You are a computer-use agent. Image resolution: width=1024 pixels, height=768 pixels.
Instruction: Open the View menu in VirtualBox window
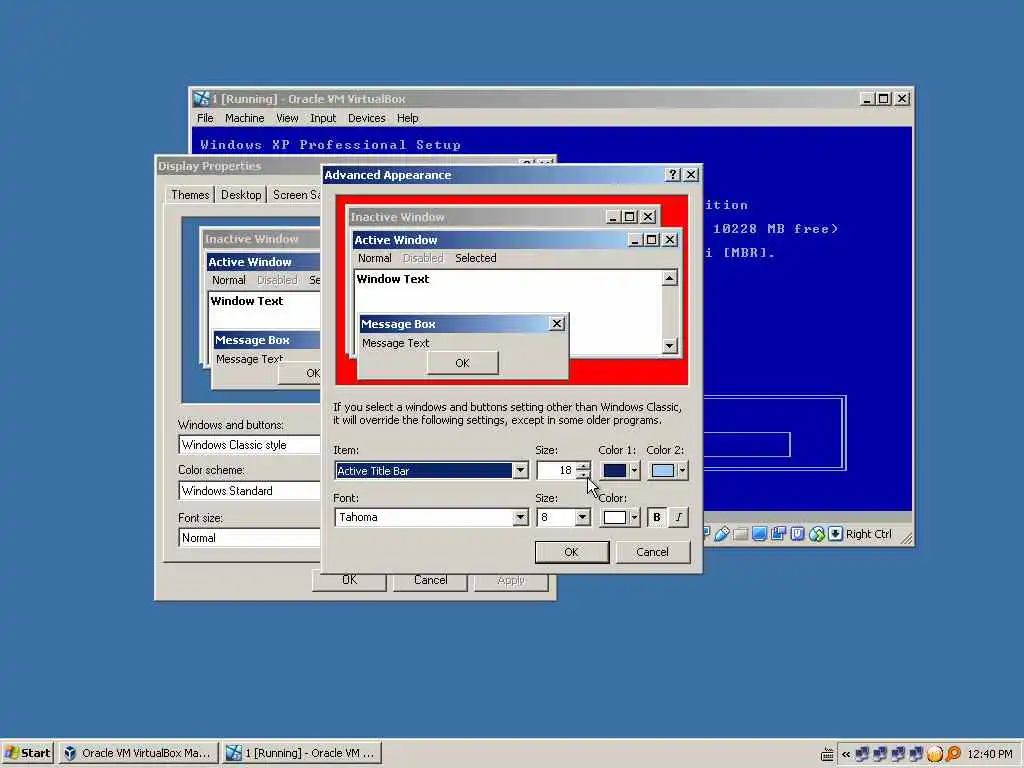click(x=287, y=118)
